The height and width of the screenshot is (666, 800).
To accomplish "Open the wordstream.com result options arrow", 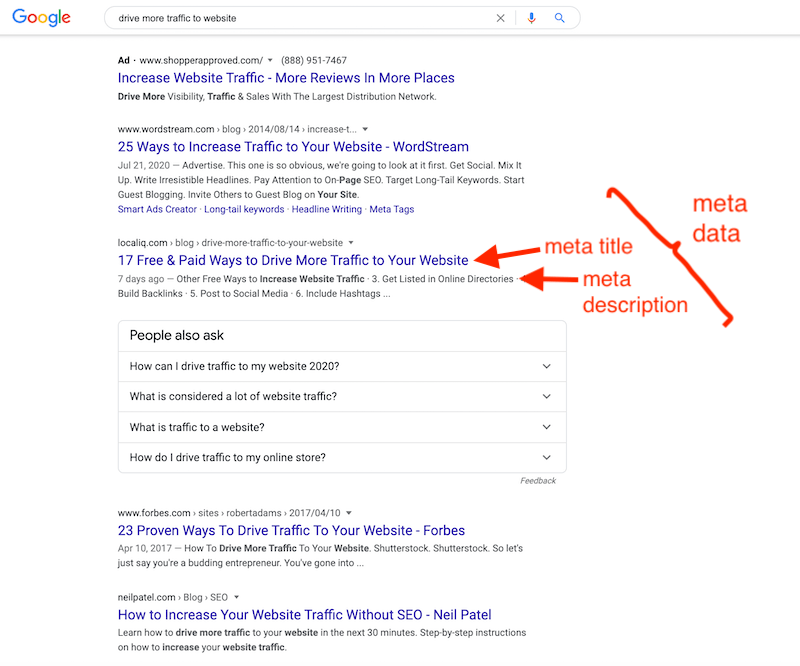I will (x=365, y=130).
